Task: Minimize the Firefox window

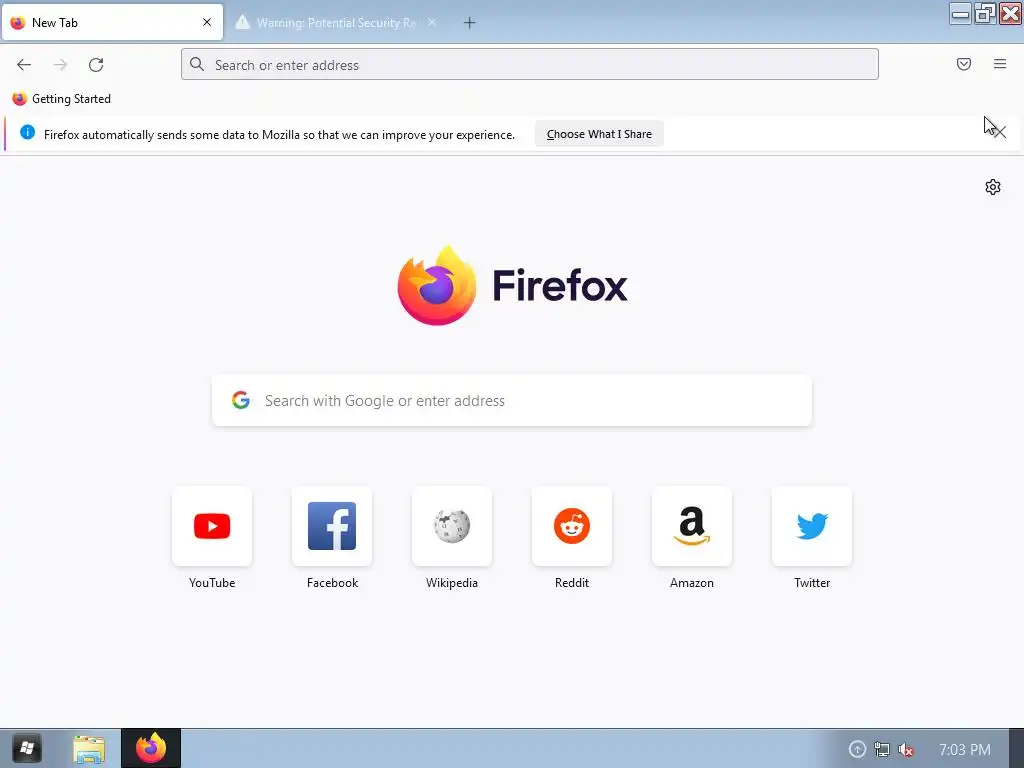Action: pos(960,13)
